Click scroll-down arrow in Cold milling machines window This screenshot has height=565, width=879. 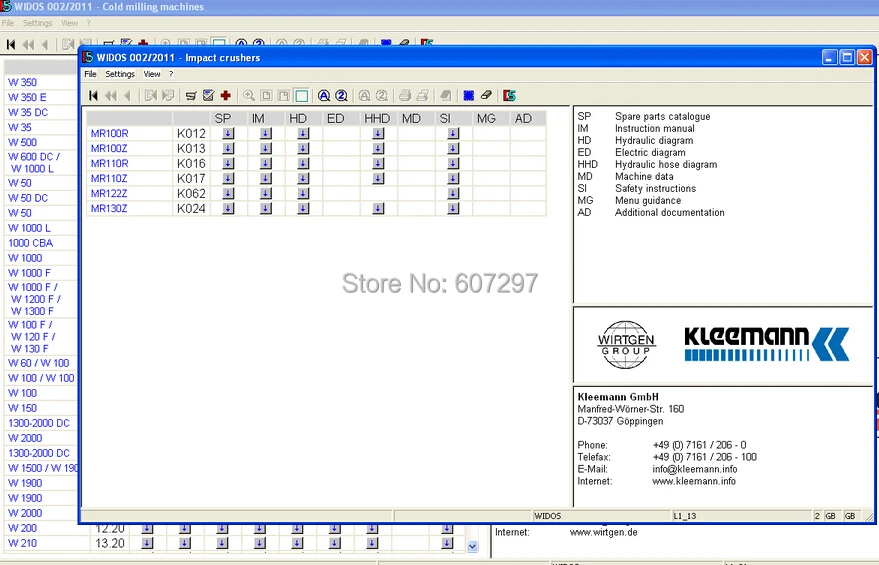473,546
